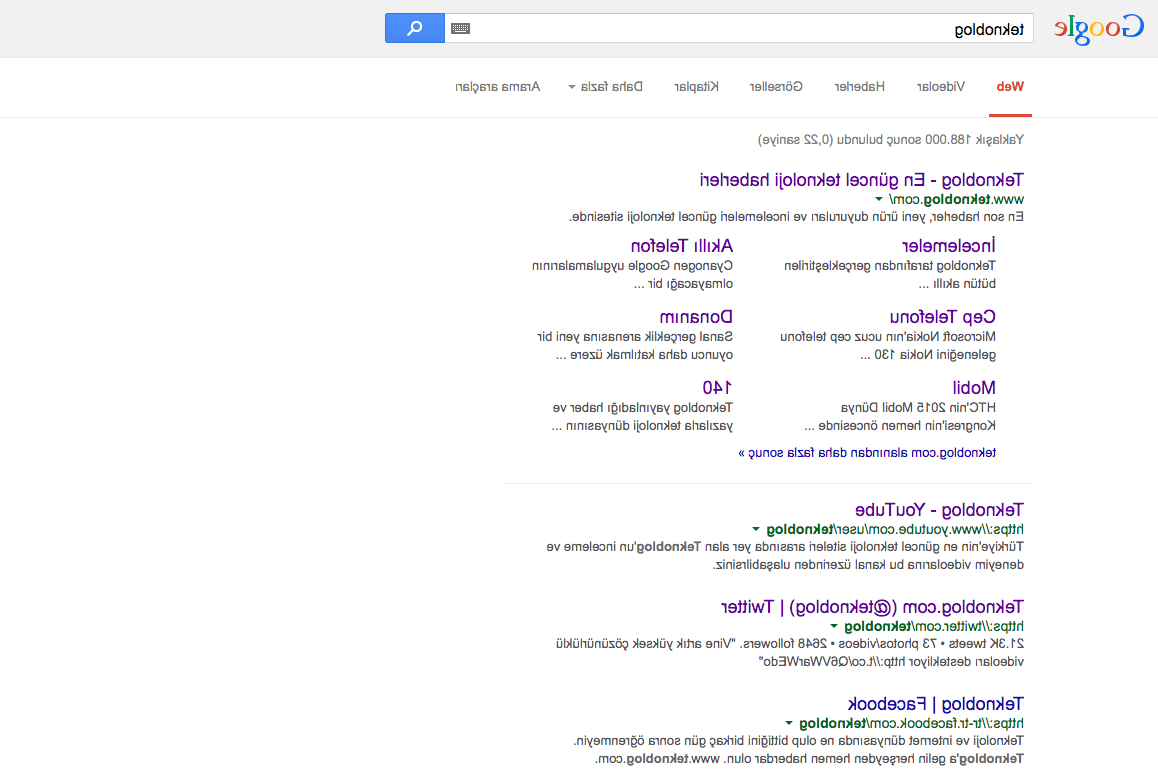This screenshot has width=1158, height=775.
Task: Open the Akıllı Telefon sitelink
Action: coord(681,245)
